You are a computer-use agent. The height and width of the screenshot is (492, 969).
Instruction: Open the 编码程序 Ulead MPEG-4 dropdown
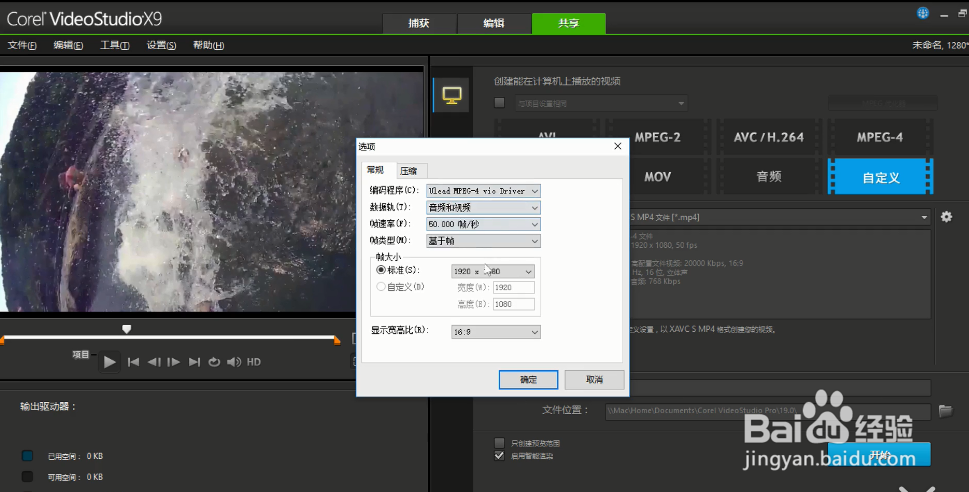483,191
